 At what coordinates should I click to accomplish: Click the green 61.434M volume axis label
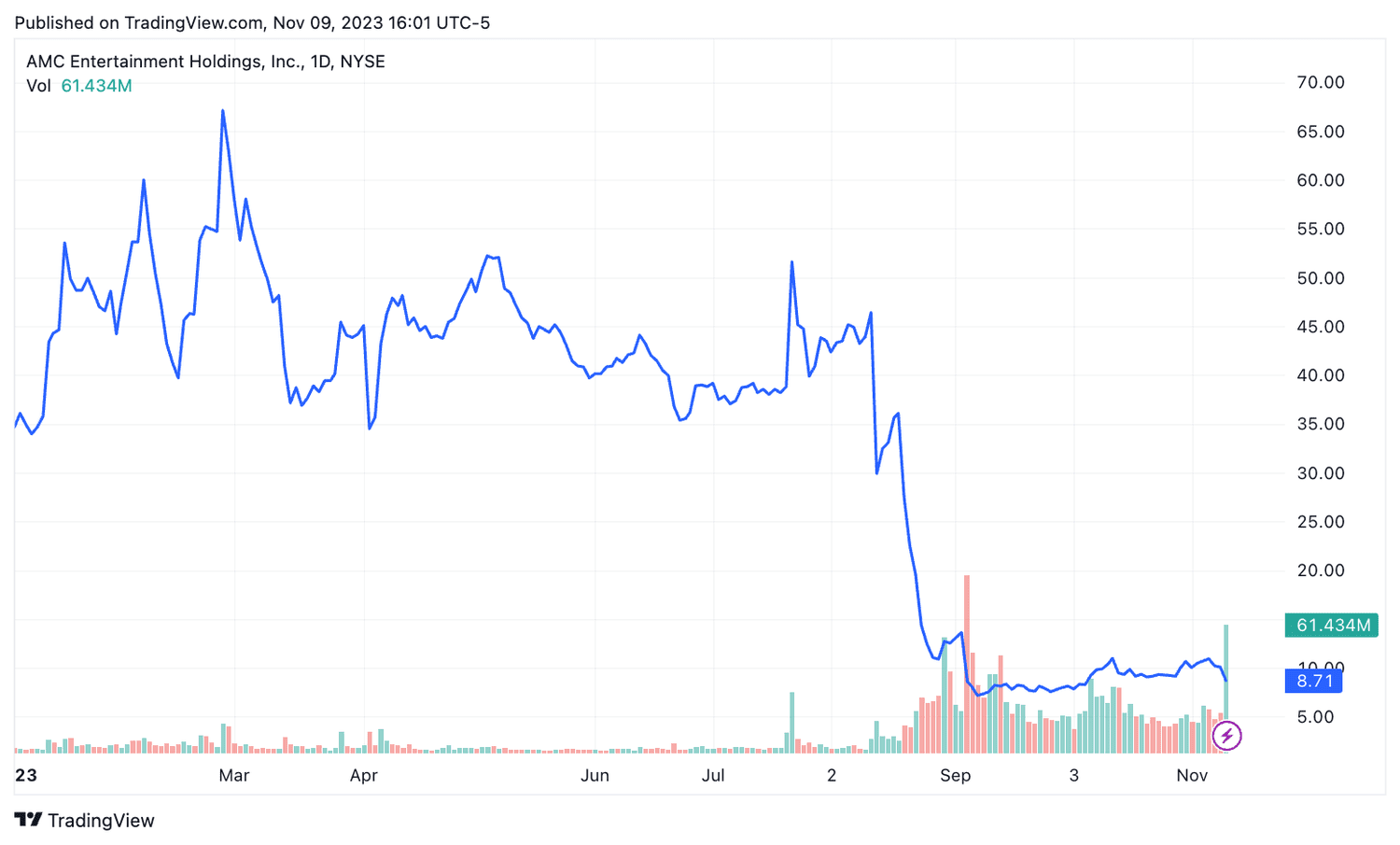1332,625
